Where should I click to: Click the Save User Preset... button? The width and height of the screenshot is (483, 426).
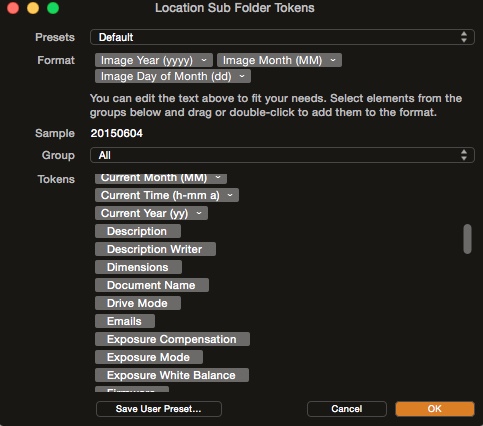pyautogui.click(x=159, y=409)
